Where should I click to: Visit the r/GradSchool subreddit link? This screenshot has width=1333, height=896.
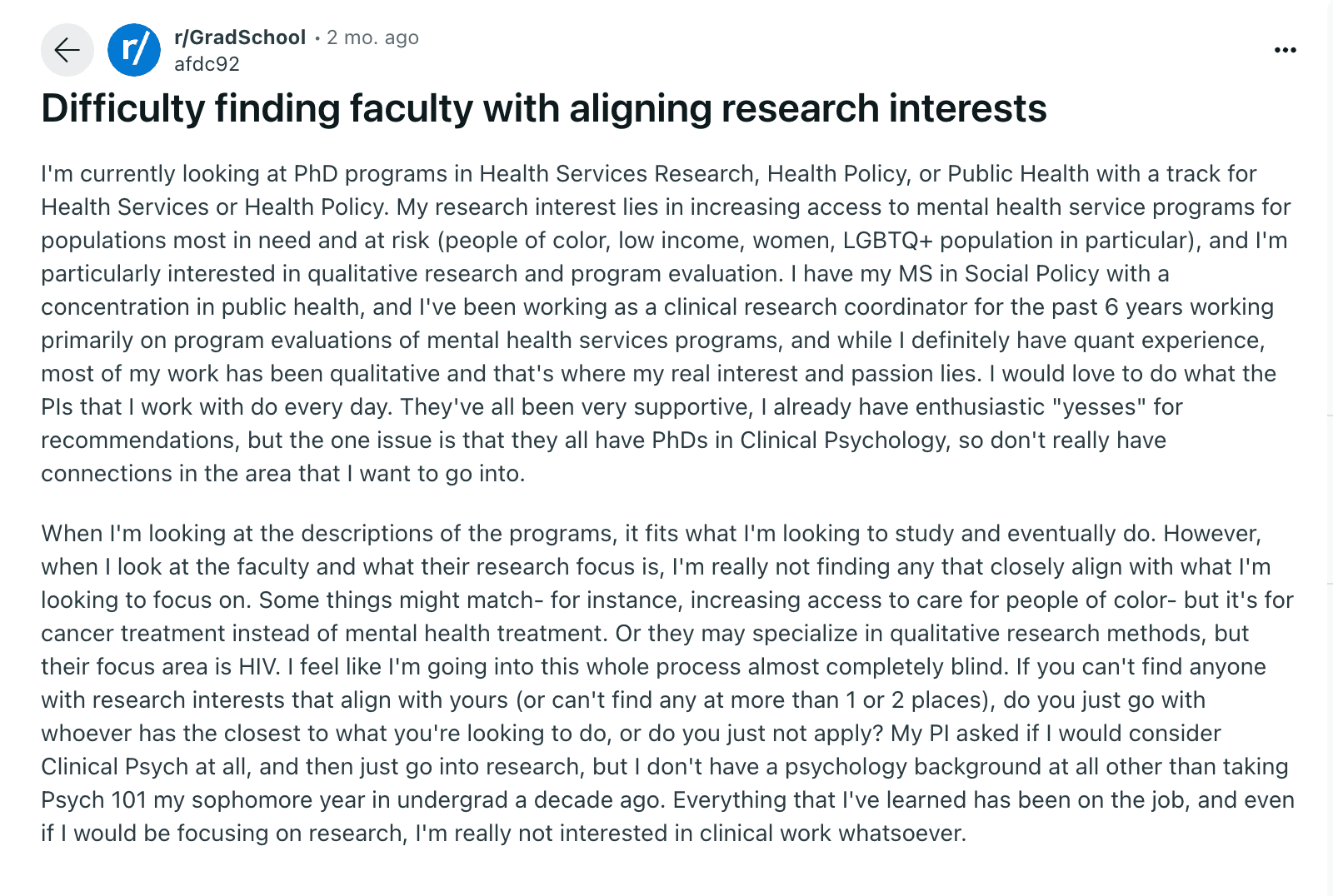coord(240,37)
